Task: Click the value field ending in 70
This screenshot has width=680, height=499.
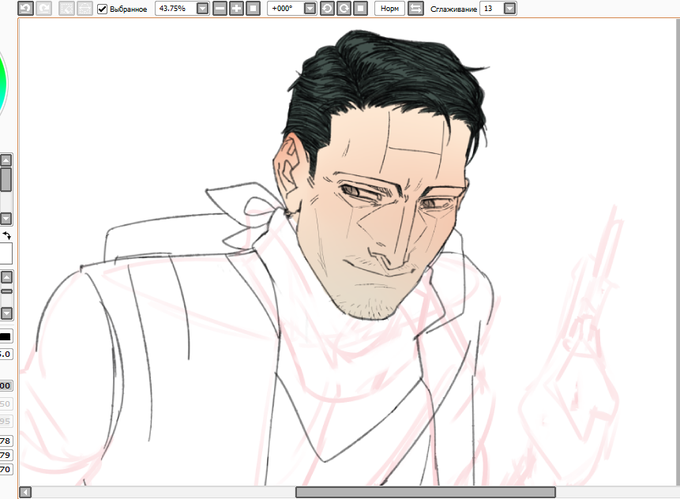Action: (6, 469)
